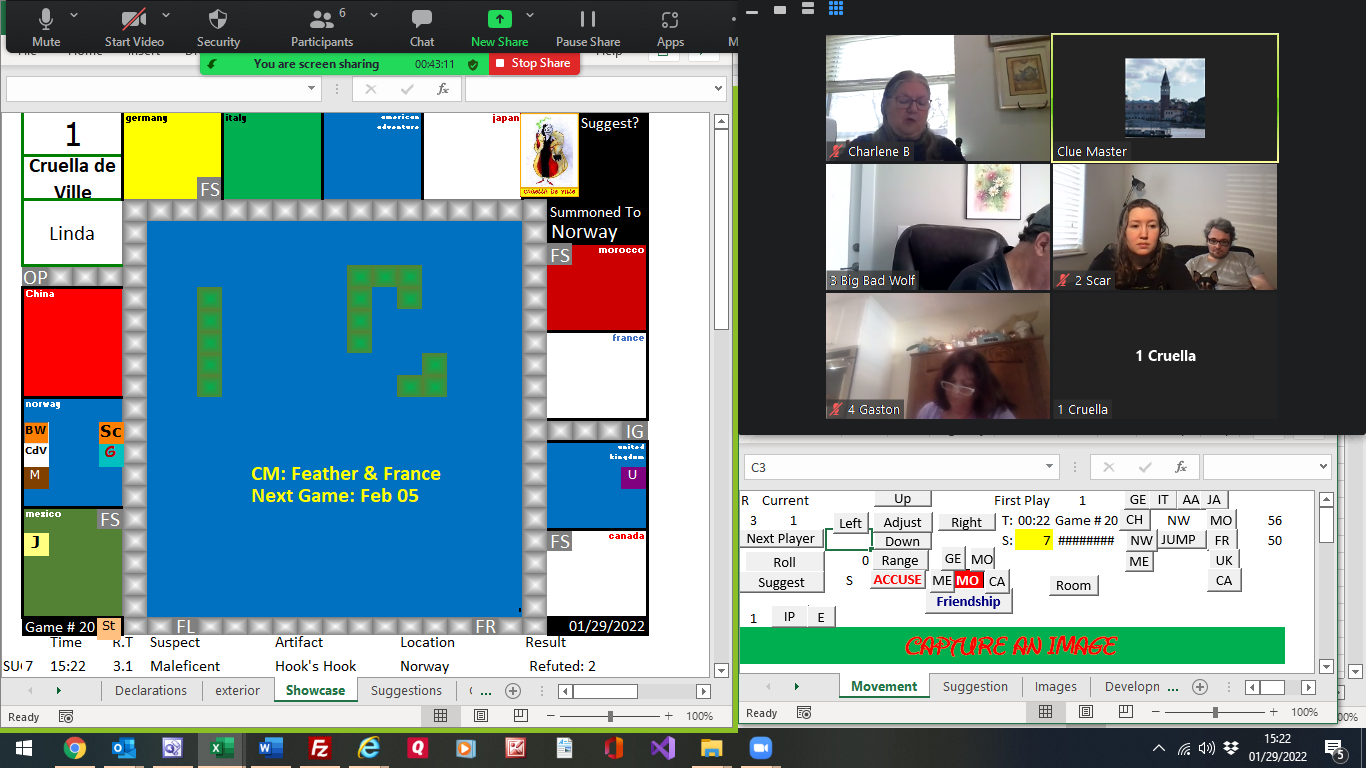Click the Next Player button
This screenshot has height=768, width=1366.
point(781,538)
